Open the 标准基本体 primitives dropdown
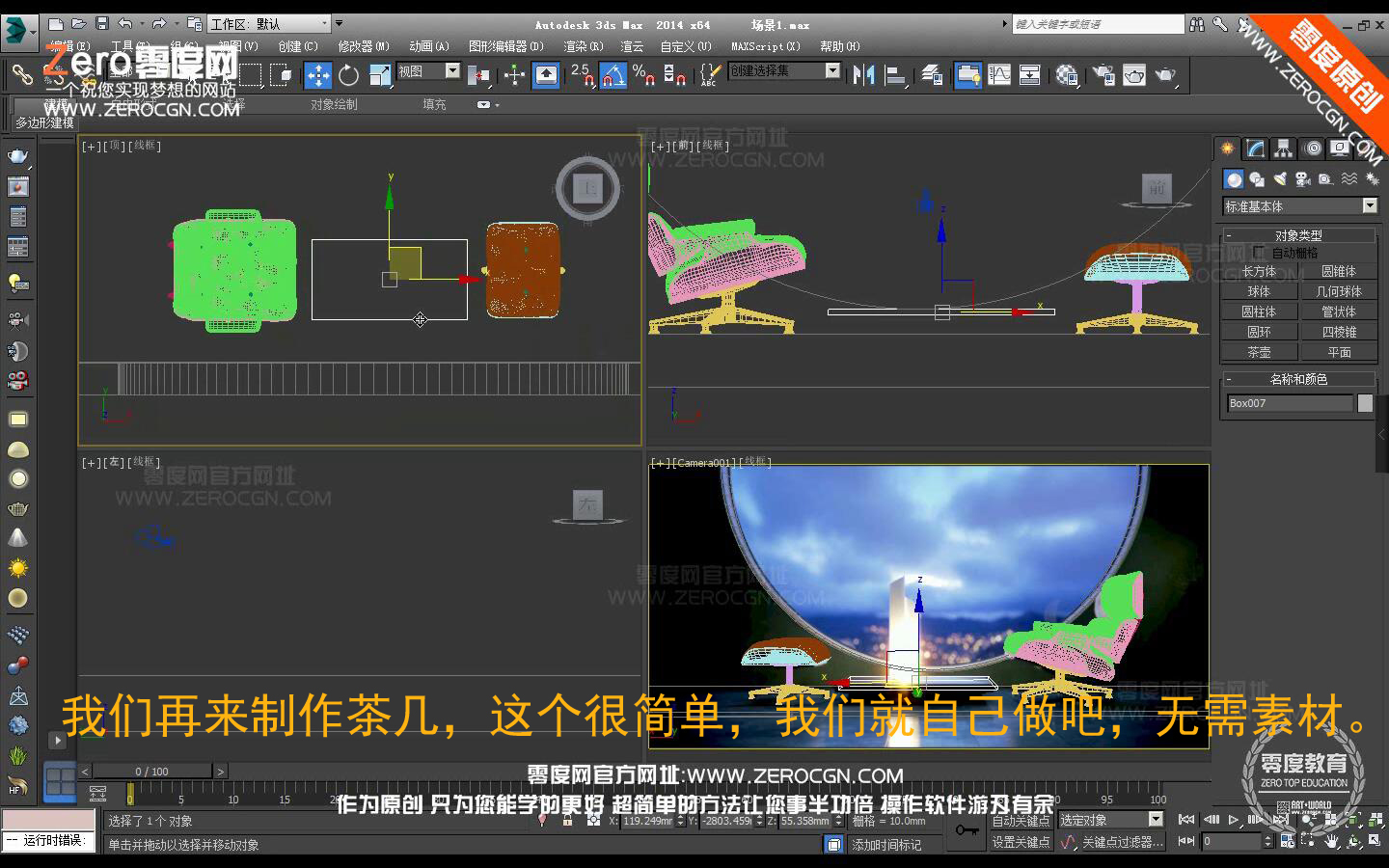Viewport: 1389px width, 868px height. click(1299, 206)
